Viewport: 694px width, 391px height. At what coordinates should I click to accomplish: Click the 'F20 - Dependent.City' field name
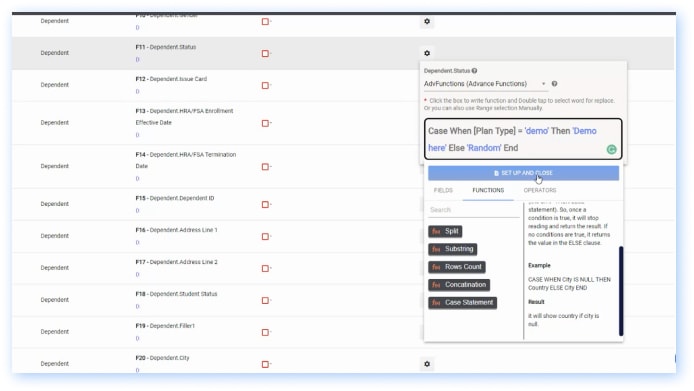162,358
